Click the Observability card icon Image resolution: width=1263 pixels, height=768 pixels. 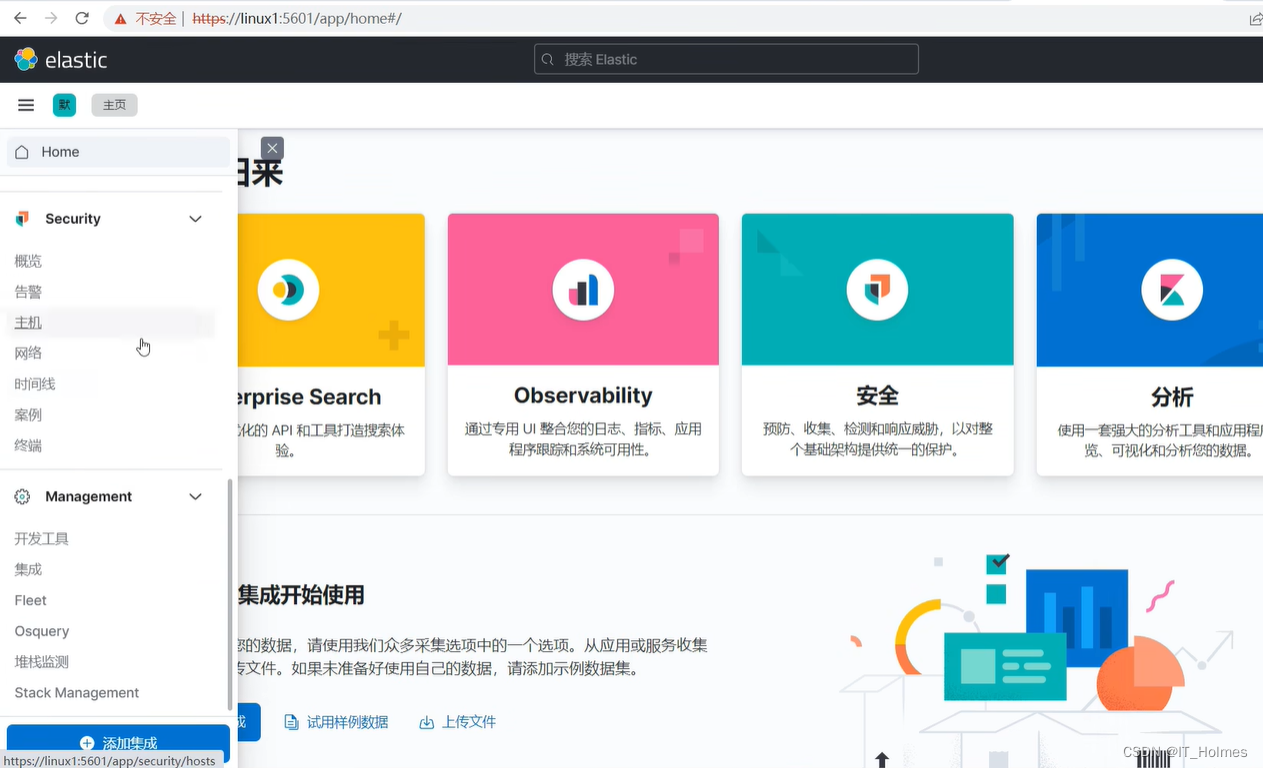pos(583,290)
